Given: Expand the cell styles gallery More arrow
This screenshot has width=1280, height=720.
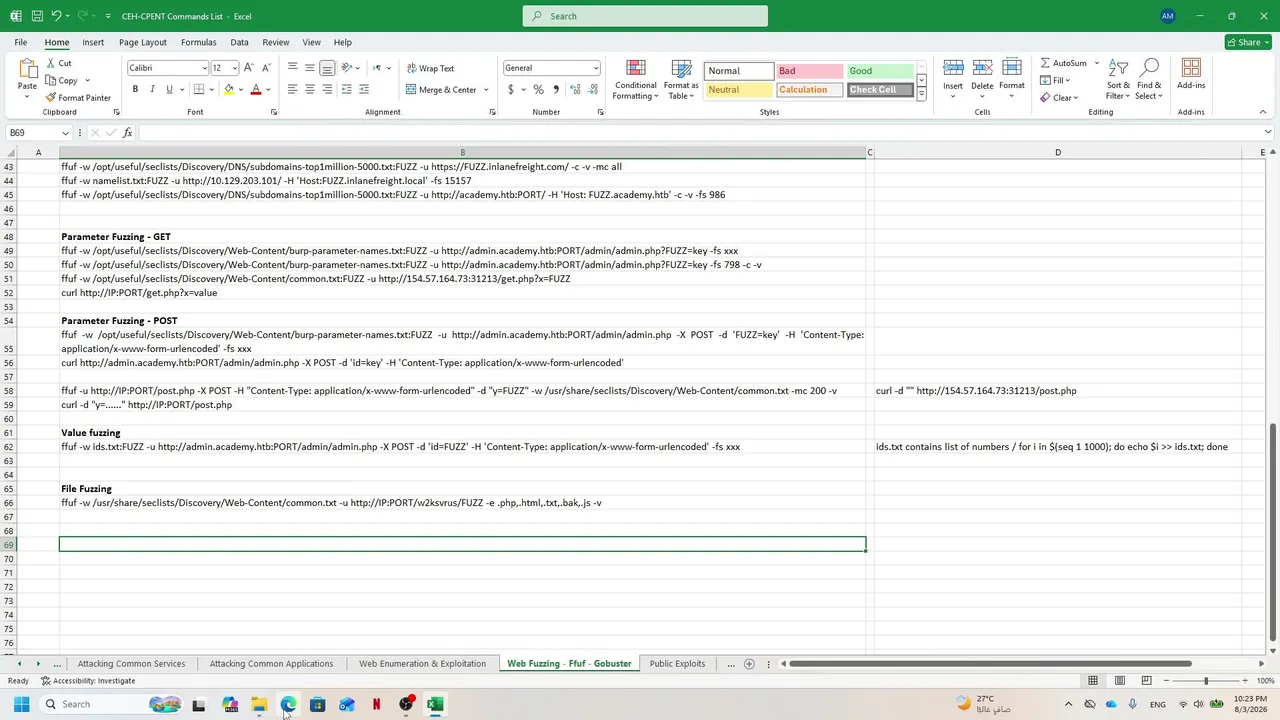Looking at the screenshot, I should click(921, 94).
